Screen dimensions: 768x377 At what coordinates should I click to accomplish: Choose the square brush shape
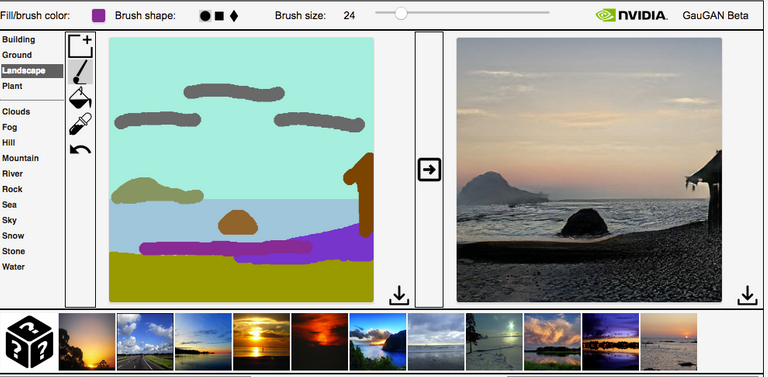click(x=219, y=16)
